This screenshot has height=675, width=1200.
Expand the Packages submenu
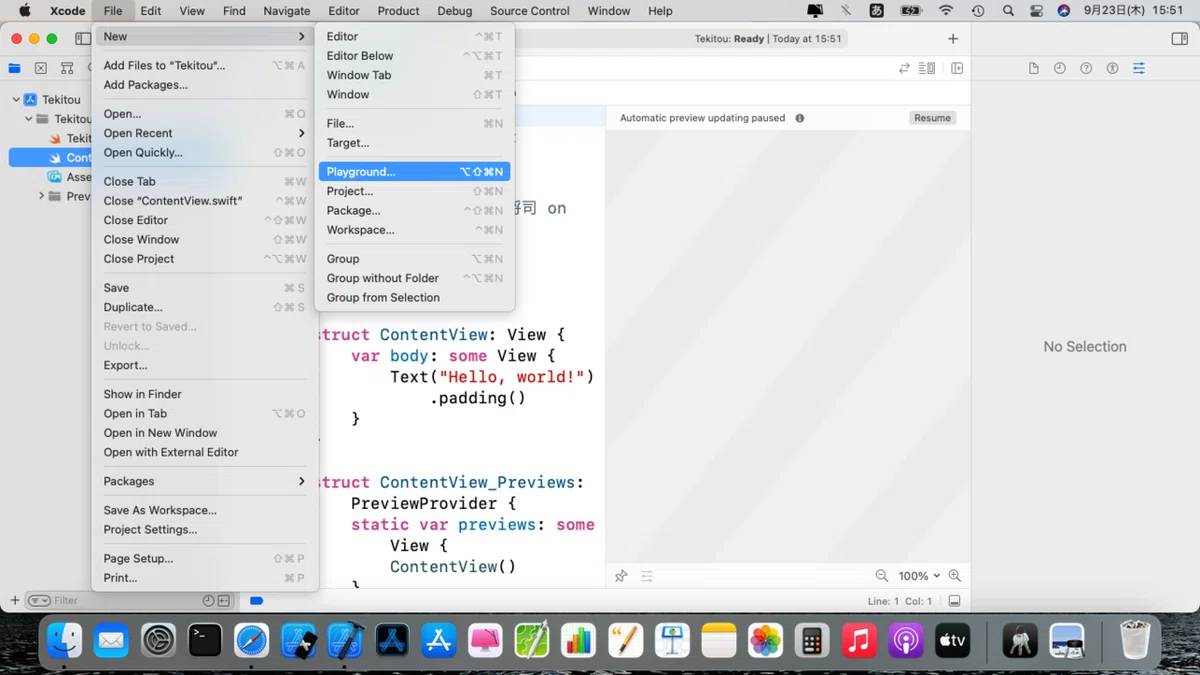(x=205, y=481)
